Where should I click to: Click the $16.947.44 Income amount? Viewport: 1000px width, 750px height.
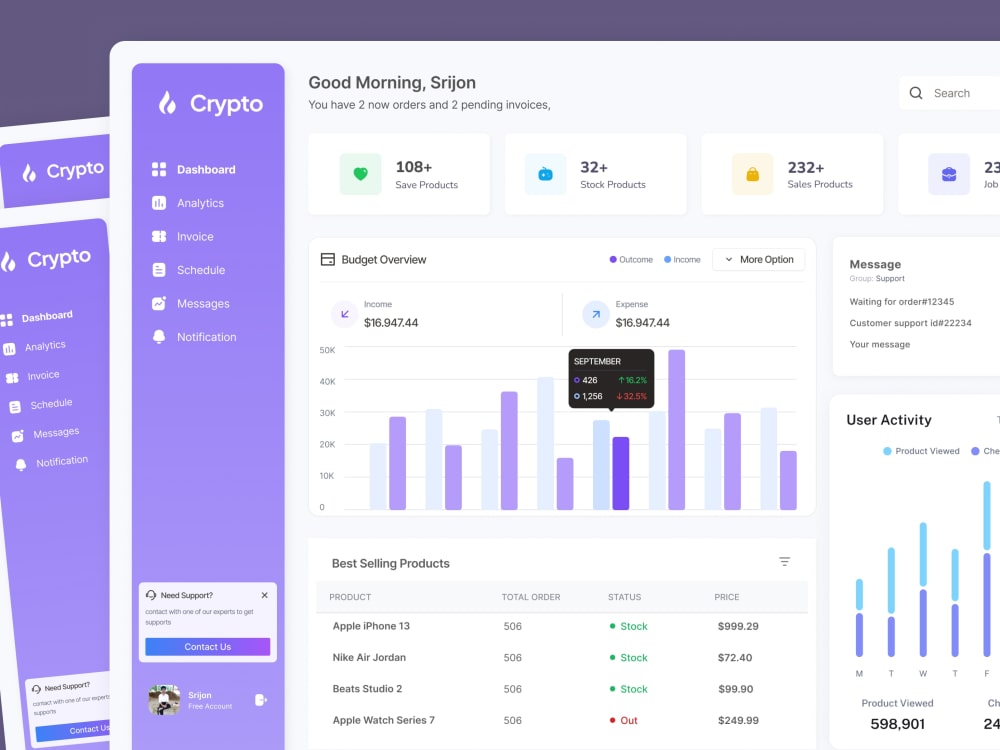pyautogui.click(x=391, y=323)
